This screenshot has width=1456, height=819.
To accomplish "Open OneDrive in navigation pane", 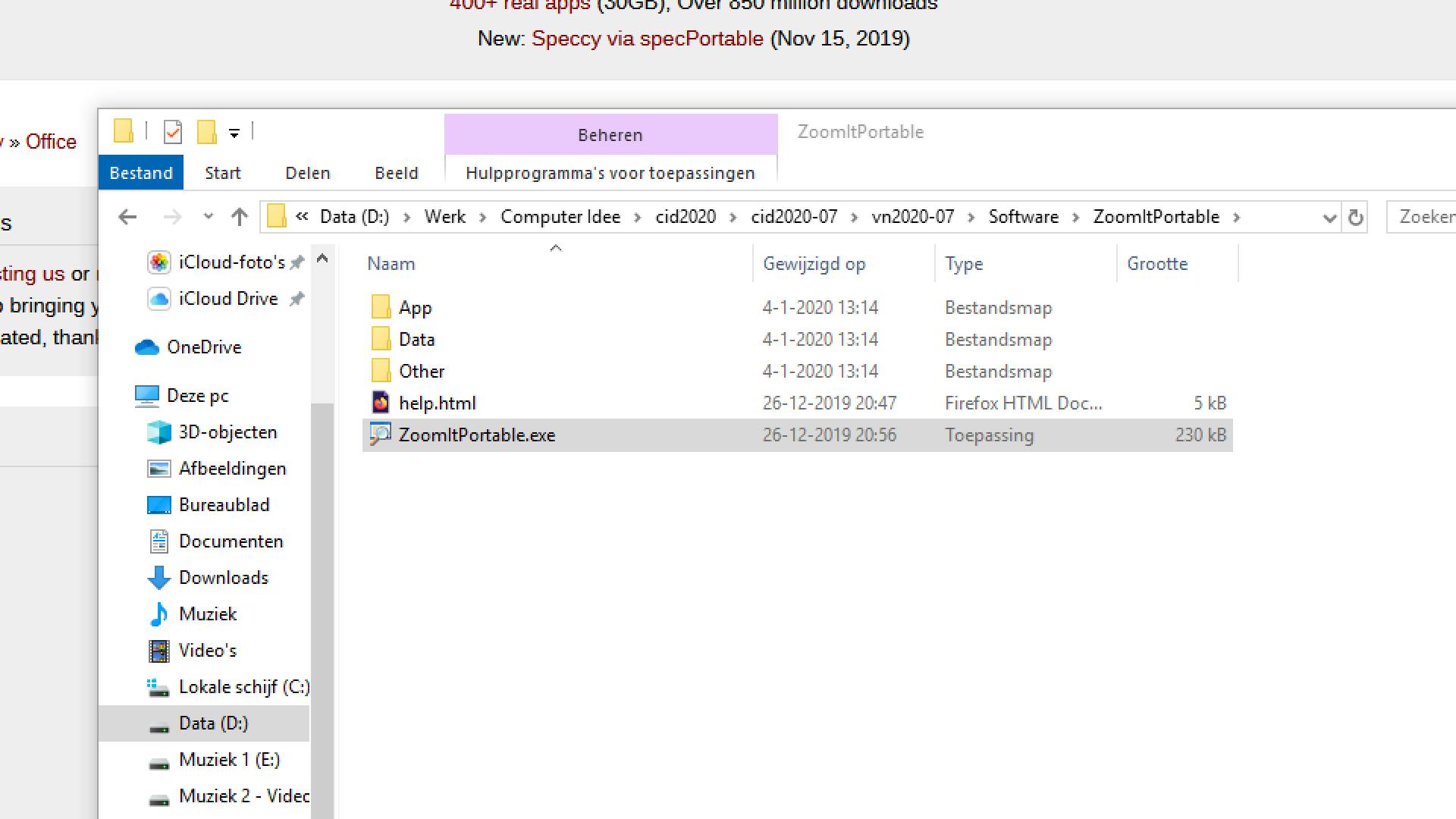I will tap(203, 347).
